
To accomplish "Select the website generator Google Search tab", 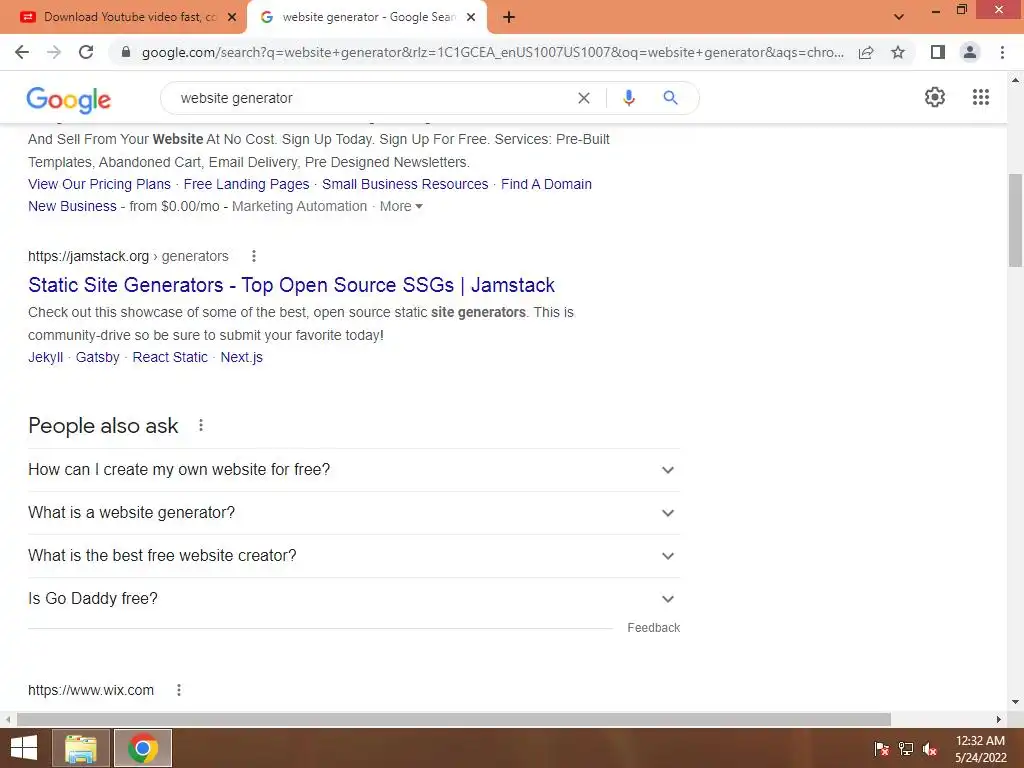I will pyautogui.click(x=367, y=18).
